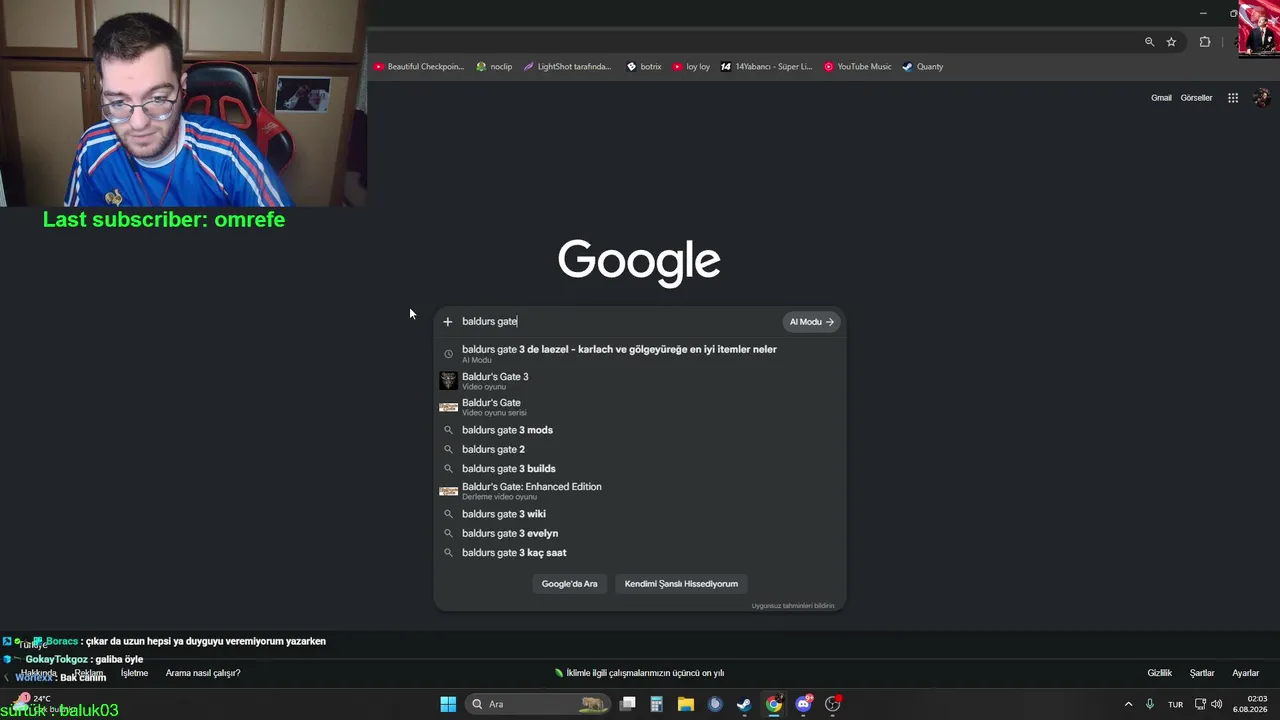
Task: Open the İşletme footer link
Action: coord(134,673)
